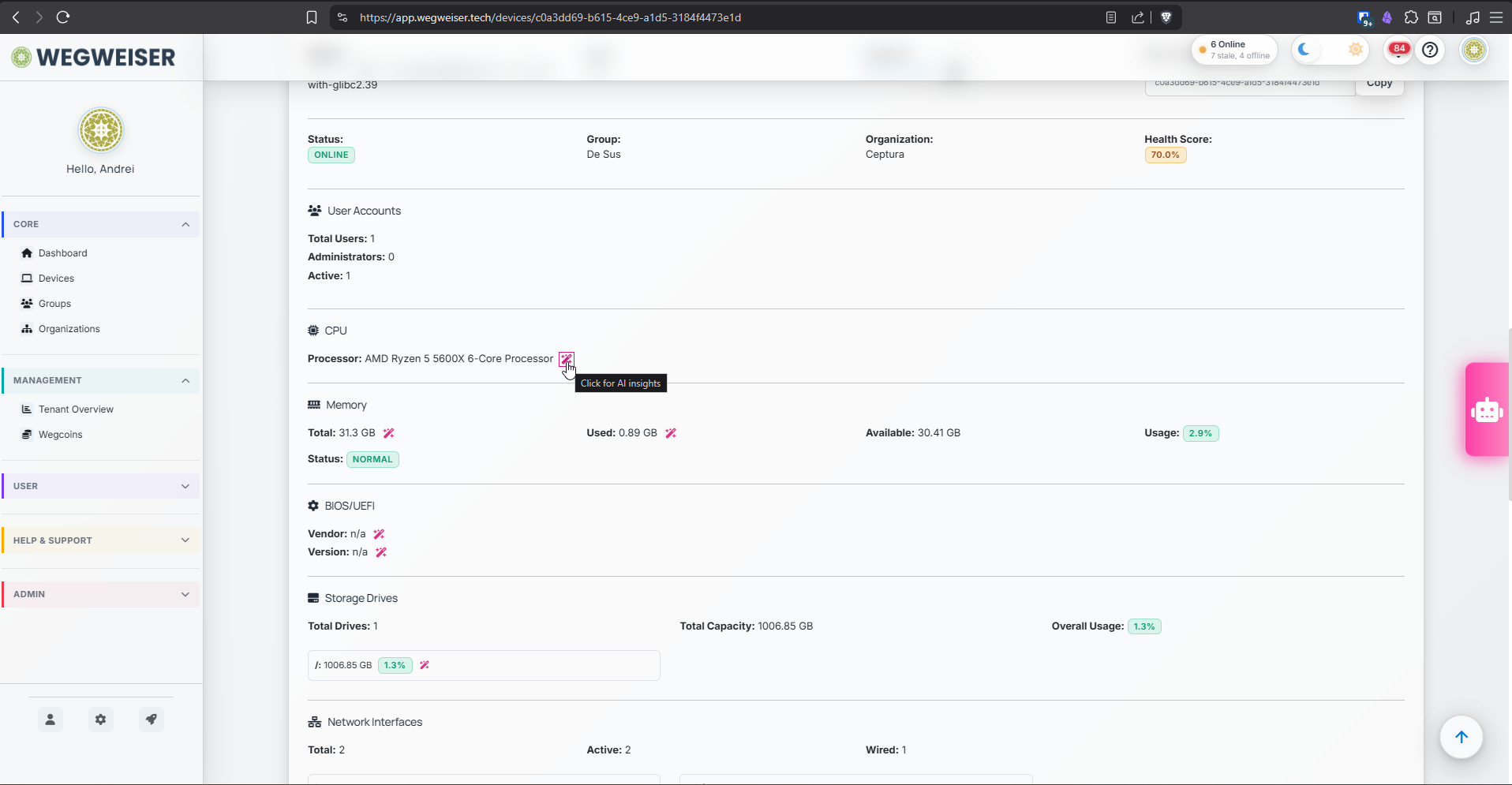The height and width of the screenshot is (785, 1512).
Task: Click AI insights icon beside BIOS Vendor
Action: click(x=379, y=534)
